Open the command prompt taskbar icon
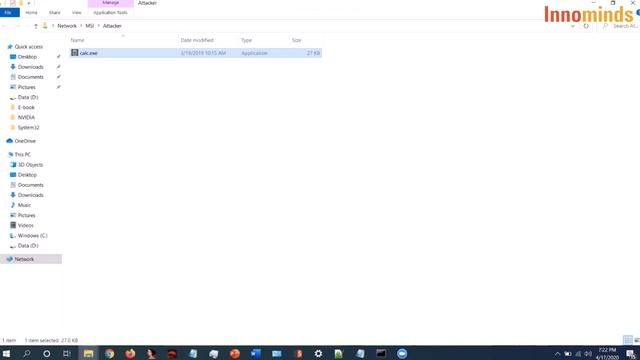The height and width of the screenshot is (360, 640). pyautogui.click(x=381, y=353)
